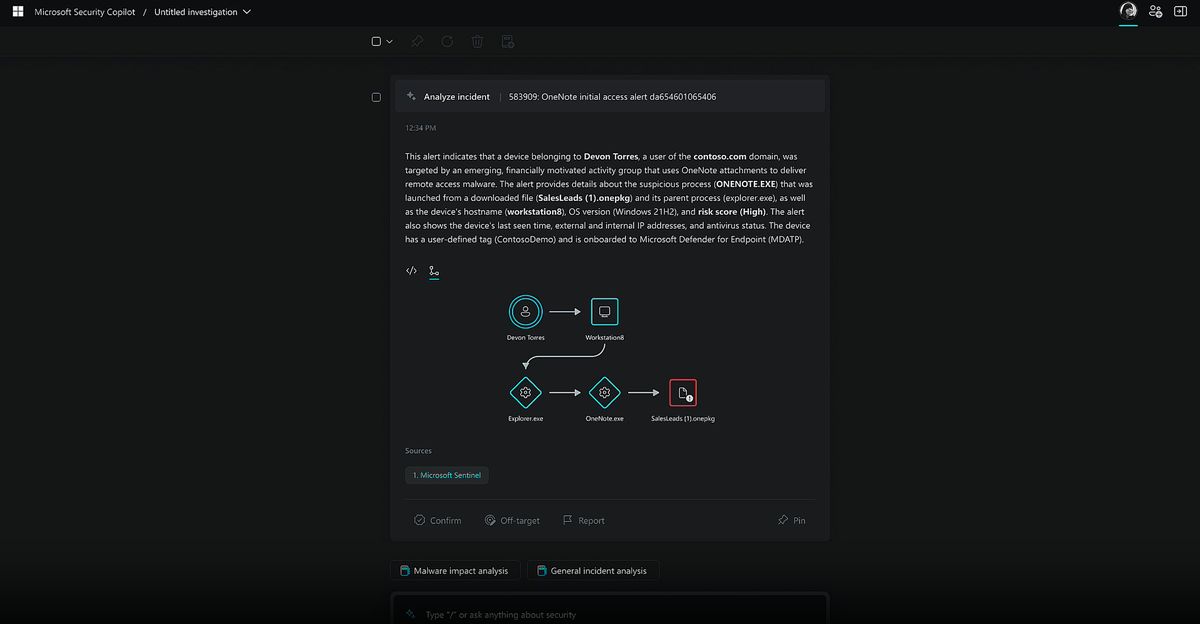Toggle the select-all checkbox in the toolbar
This screenshot has height=624, width=1200.
tap(376, 41)
